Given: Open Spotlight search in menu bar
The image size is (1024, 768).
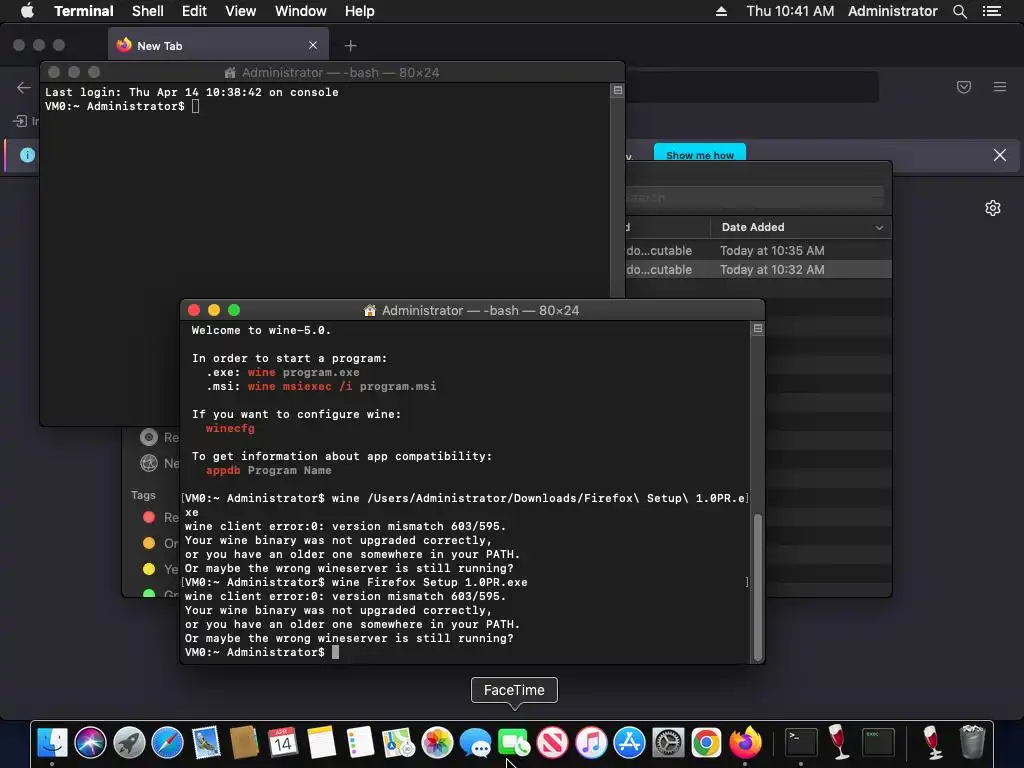Looking at the screenshot, I should click(x=959, y=11).
